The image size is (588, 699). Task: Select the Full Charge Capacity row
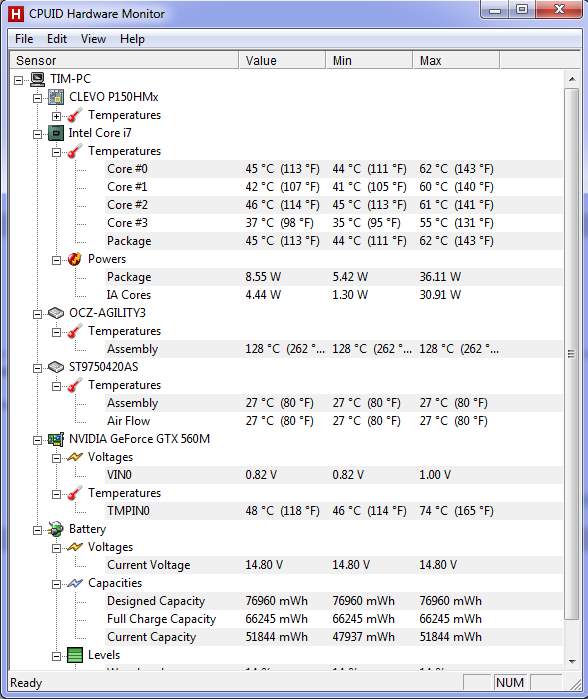[x=334, y=619]
